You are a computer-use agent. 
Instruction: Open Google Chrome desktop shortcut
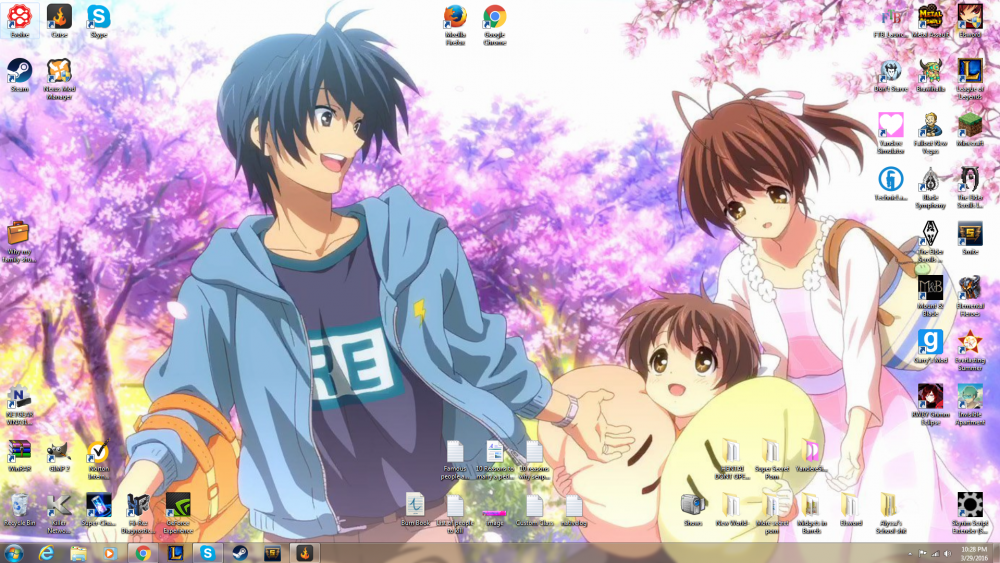[494, 18]
